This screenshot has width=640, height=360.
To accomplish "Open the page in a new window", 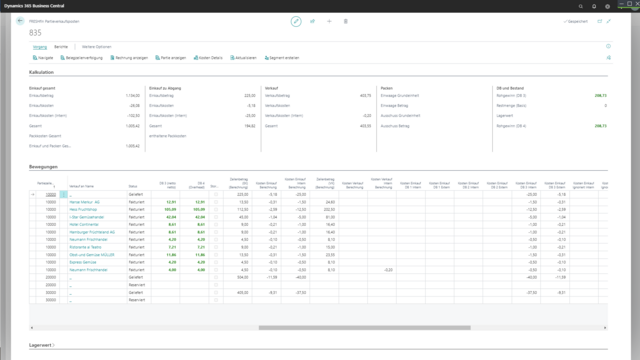I will click(600, 21).
